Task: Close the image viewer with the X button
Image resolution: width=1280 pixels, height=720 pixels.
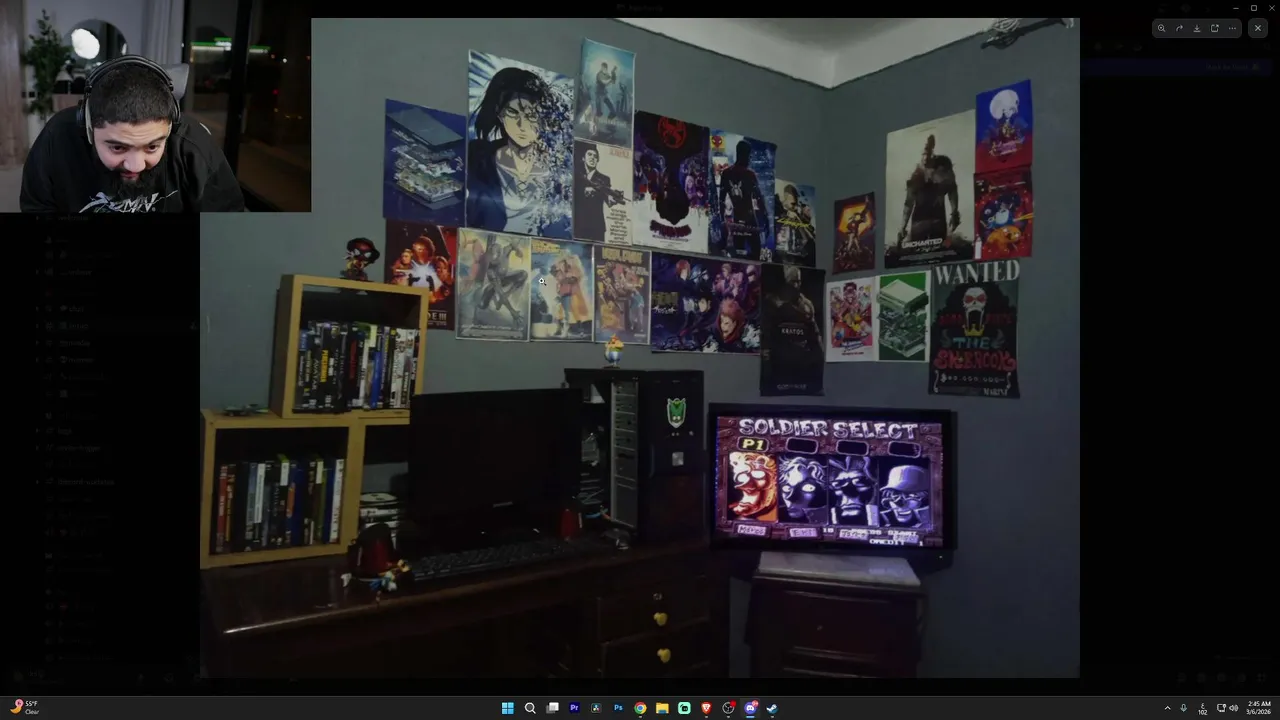Action: point(1258,28)
